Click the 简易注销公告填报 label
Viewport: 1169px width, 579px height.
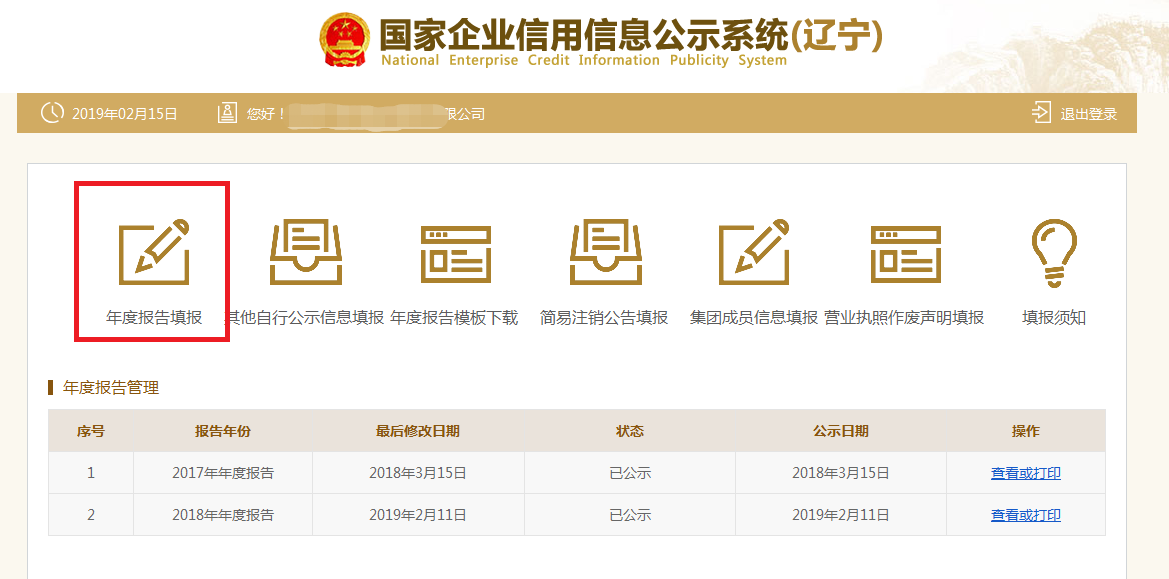(604, 317)
